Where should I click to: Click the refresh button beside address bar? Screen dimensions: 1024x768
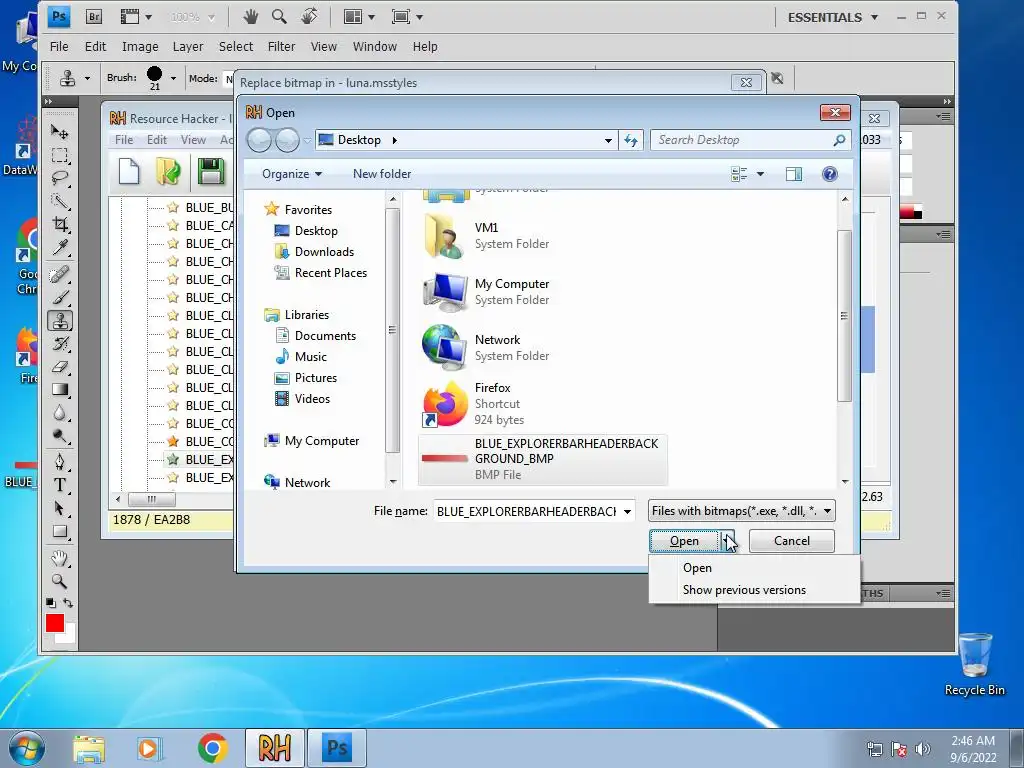631,140
